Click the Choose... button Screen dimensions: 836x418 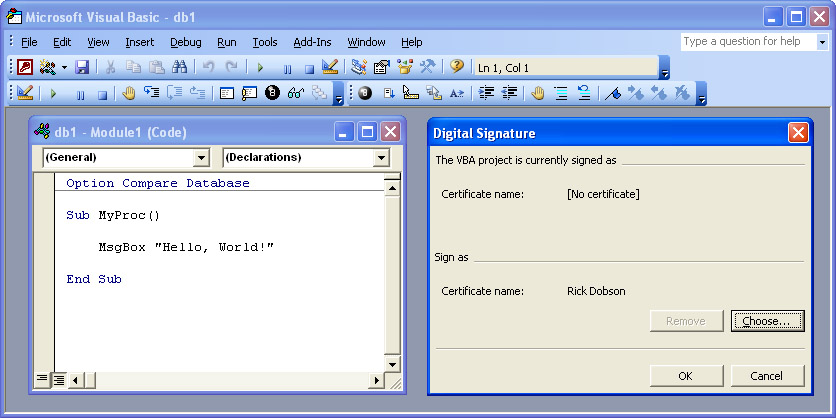[x=767, y=321]
